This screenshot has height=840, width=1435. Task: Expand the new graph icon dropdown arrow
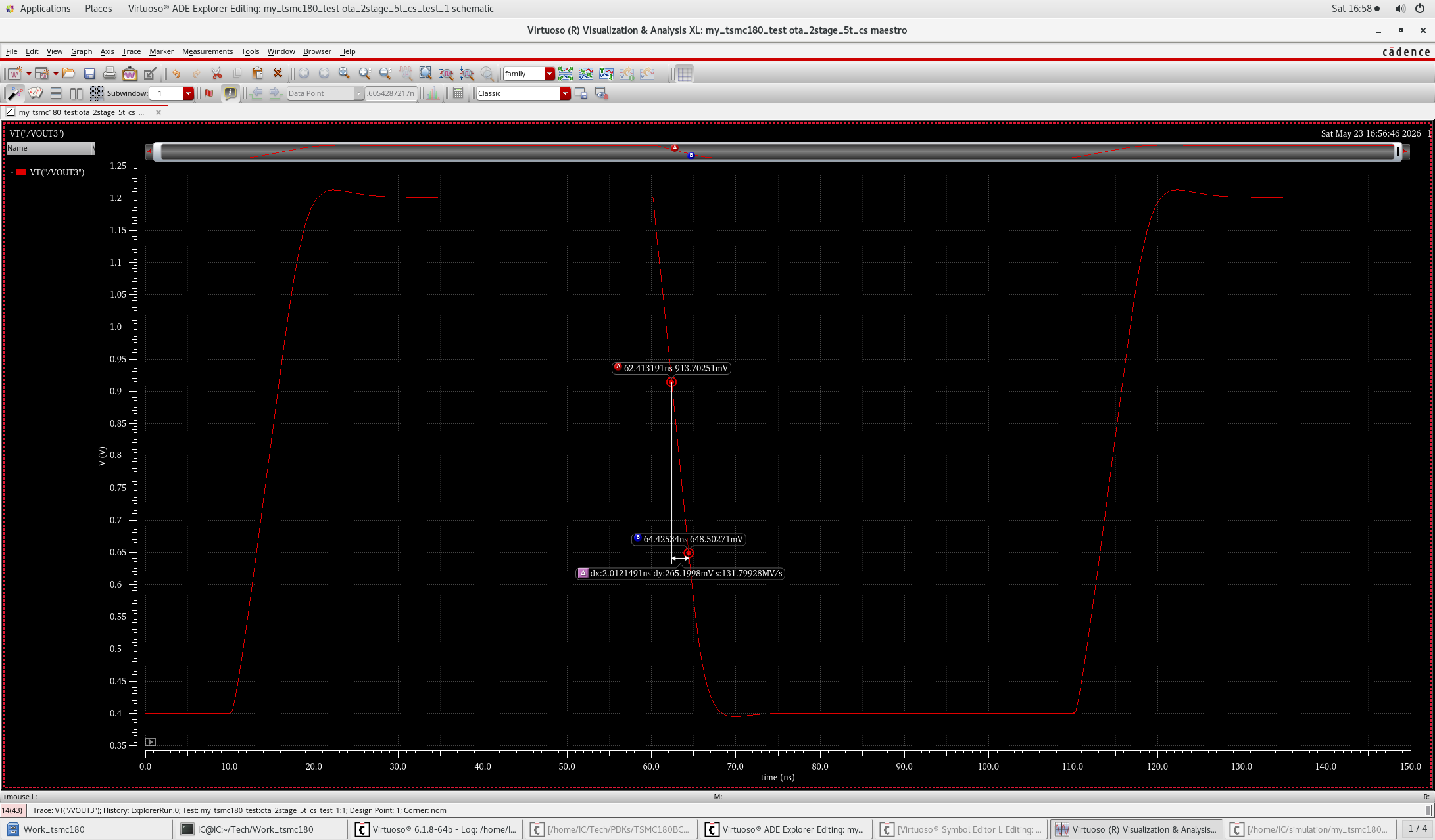[28, 74]
